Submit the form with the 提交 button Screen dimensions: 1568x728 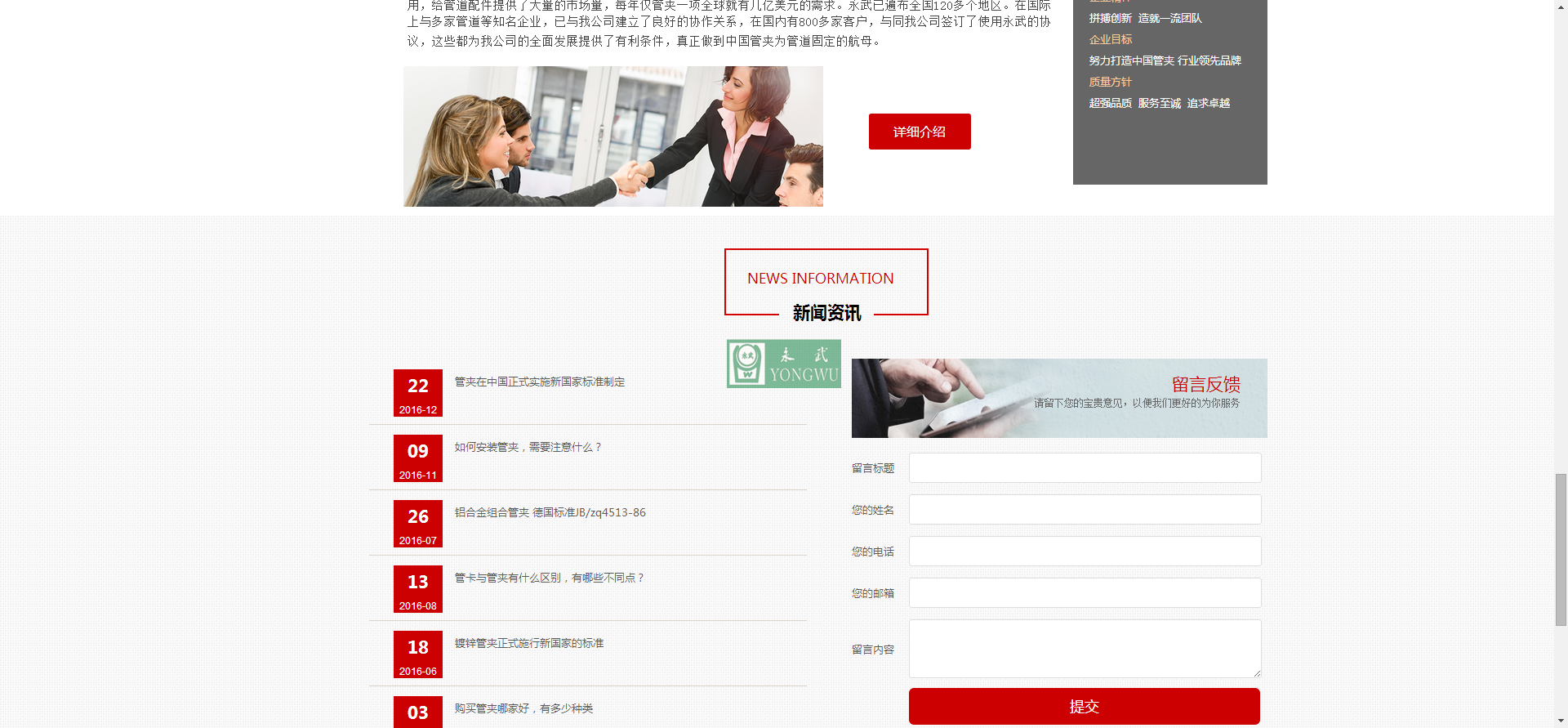[x=1085, y=706]
